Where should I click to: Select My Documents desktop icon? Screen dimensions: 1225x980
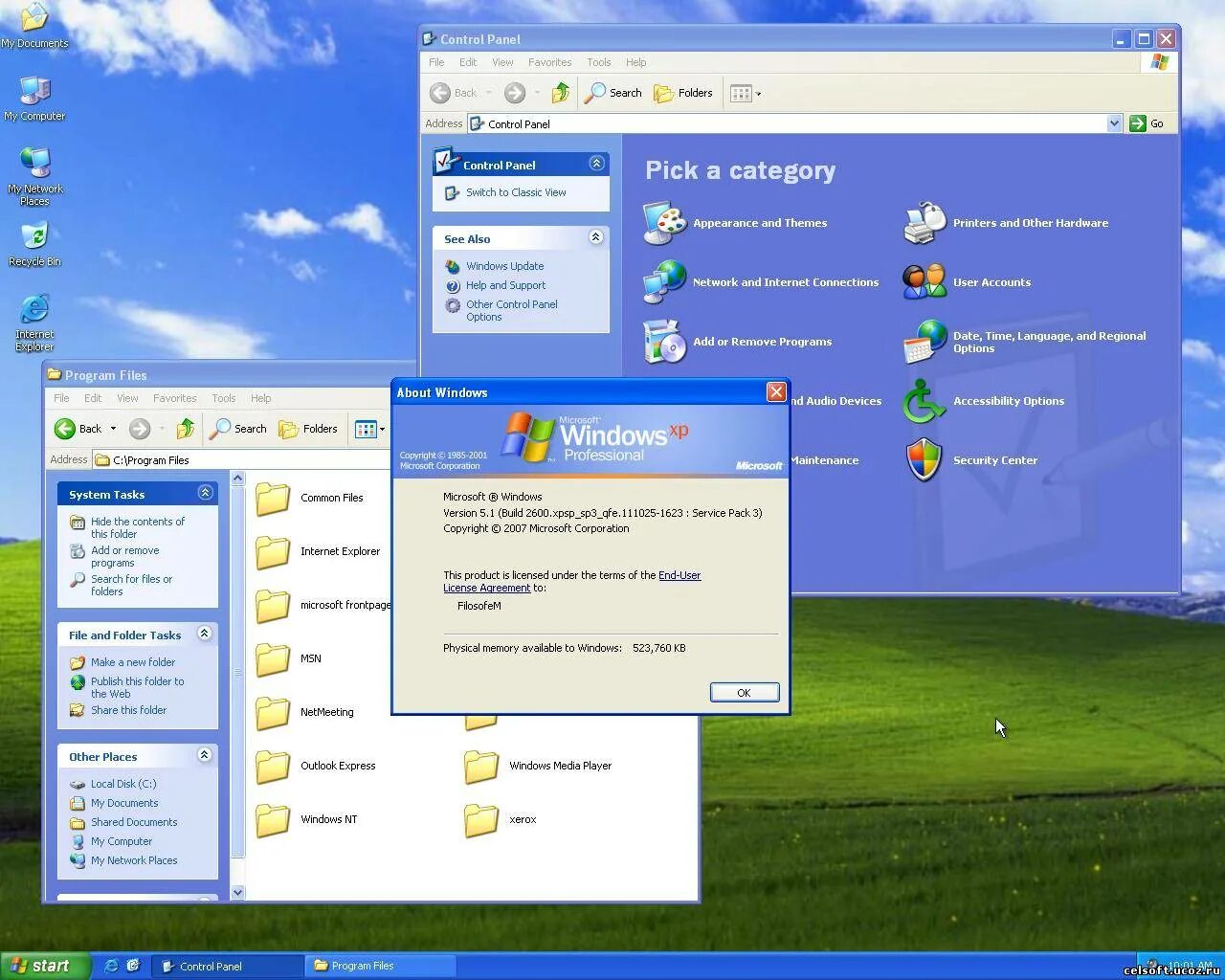34,26
